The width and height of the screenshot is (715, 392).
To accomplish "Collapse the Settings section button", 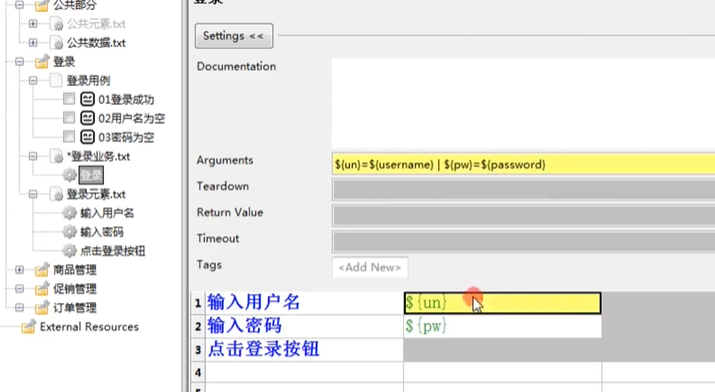I will click(234, 36).
